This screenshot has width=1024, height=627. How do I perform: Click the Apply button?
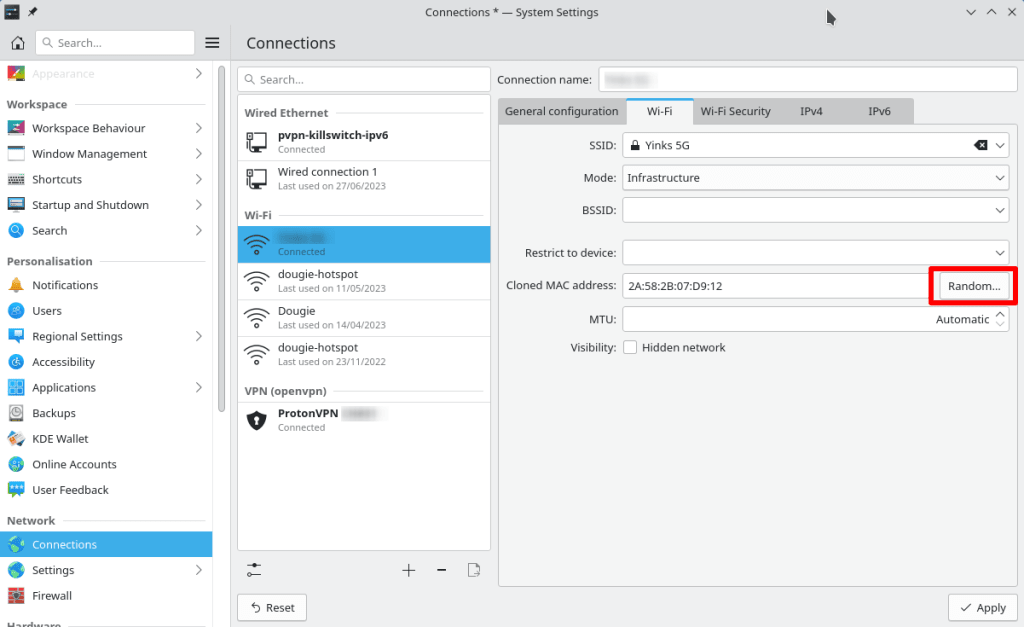point(983,607)
